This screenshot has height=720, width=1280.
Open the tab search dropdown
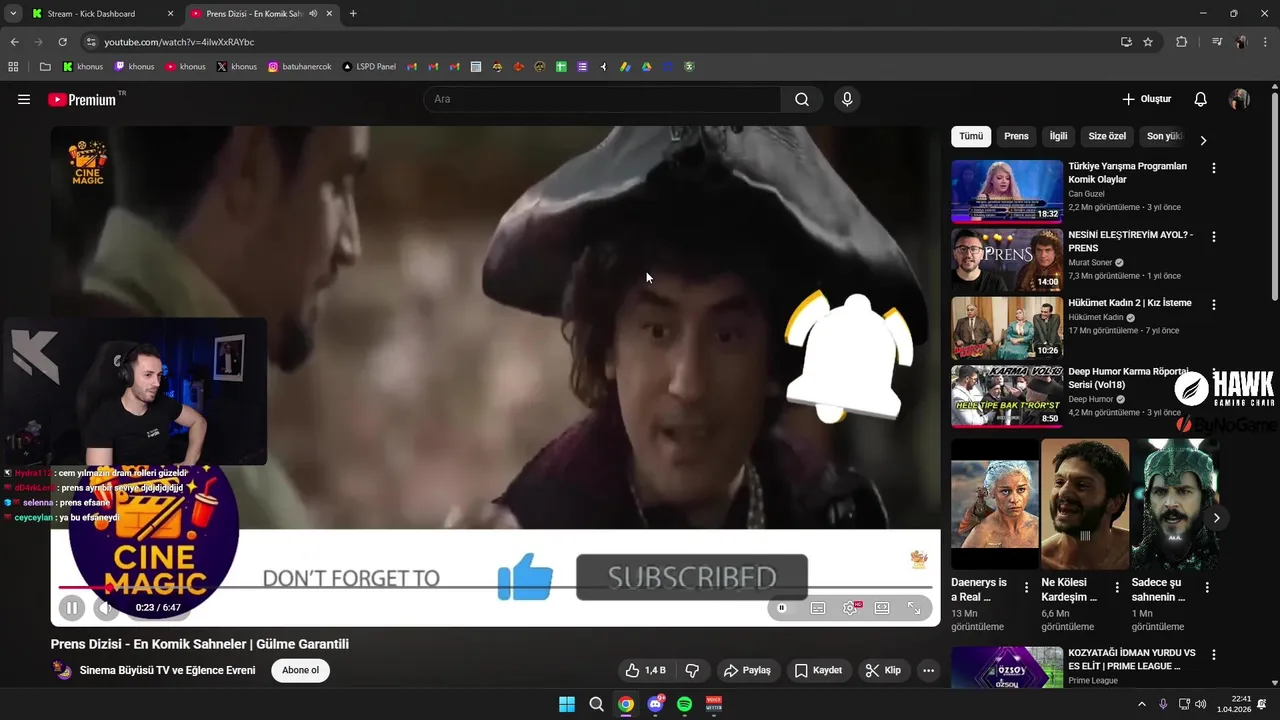coord(13,14)
